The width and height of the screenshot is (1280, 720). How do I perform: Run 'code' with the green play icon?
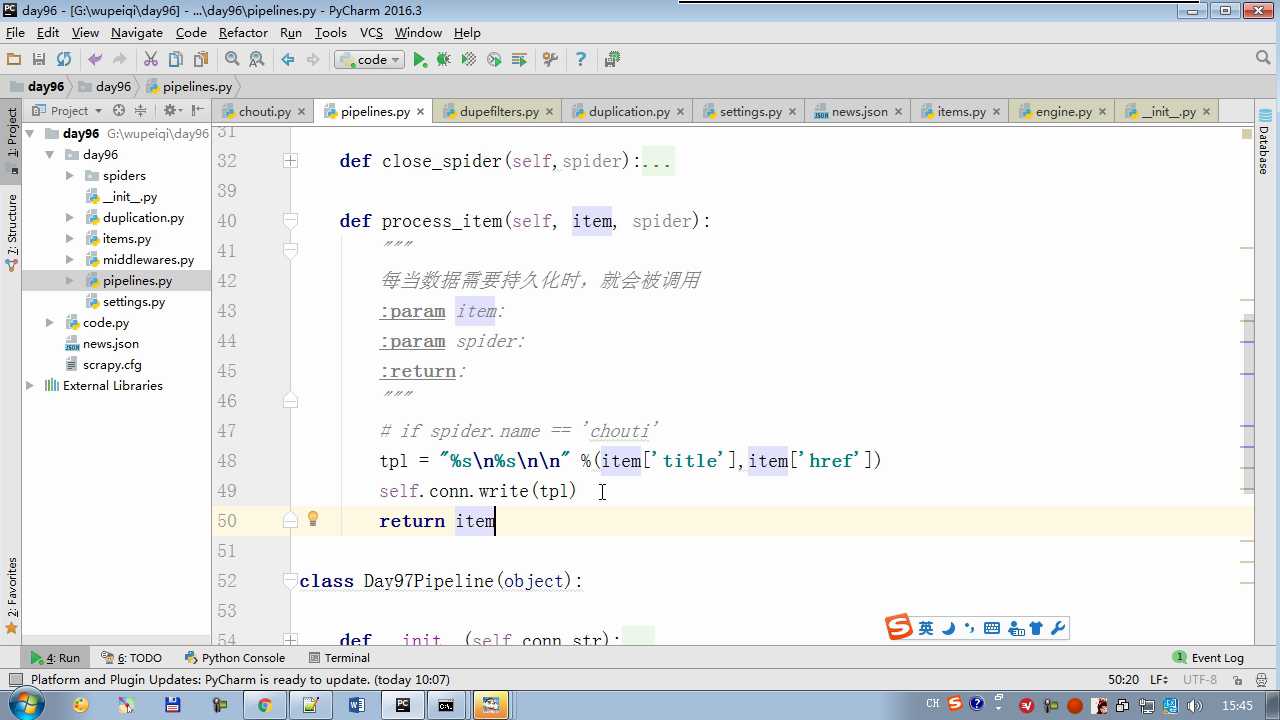coord(420,60)
